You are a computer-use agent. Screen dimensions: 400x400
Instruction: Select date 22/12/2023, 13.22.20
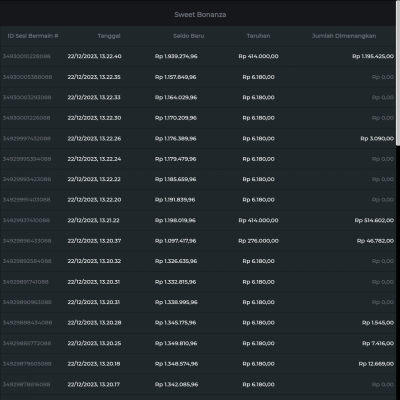94,200
